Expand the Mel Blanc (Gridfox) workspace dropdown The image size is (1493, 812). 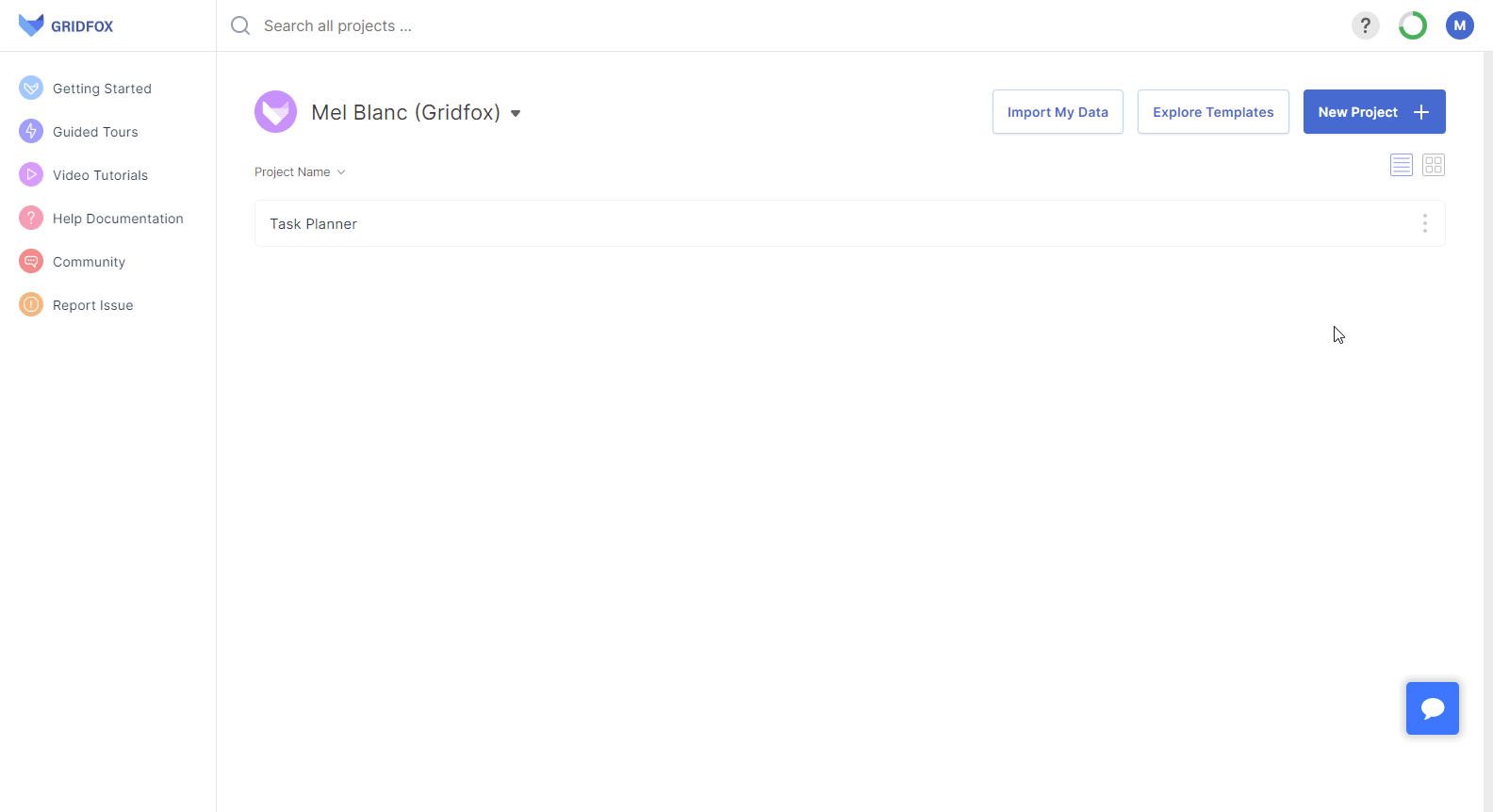click(516, 113)
